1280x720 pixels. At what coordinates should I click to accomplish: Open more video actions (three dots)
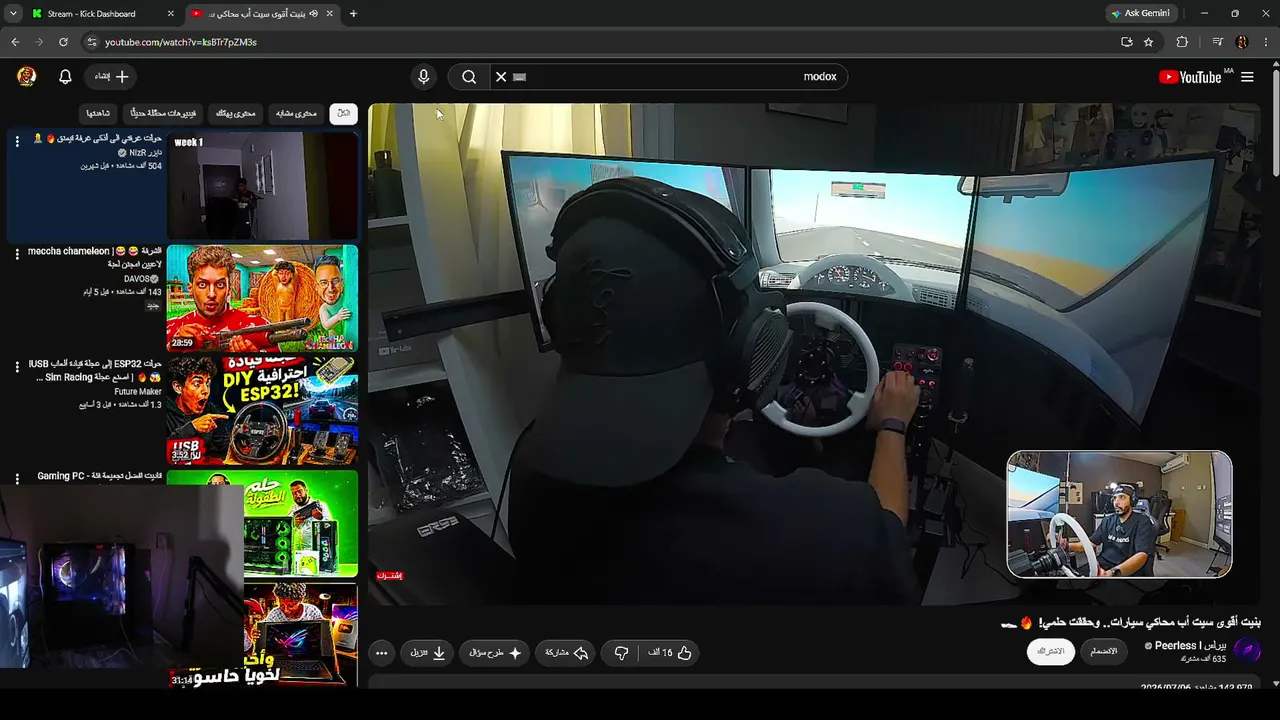point(381,653)
